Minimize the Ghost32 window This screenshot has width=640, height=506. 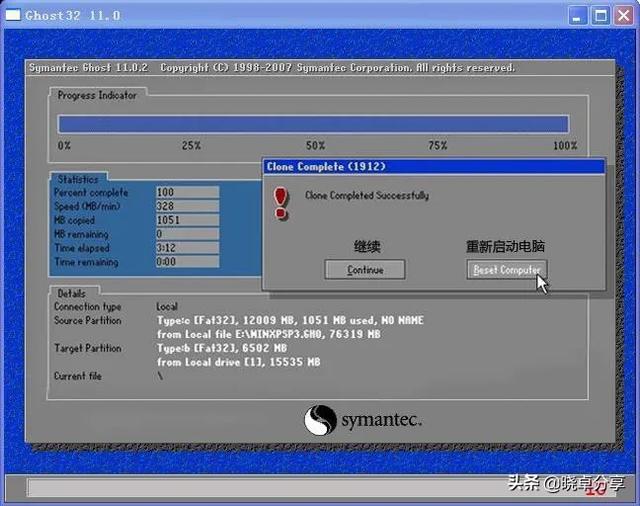[579, 15]
